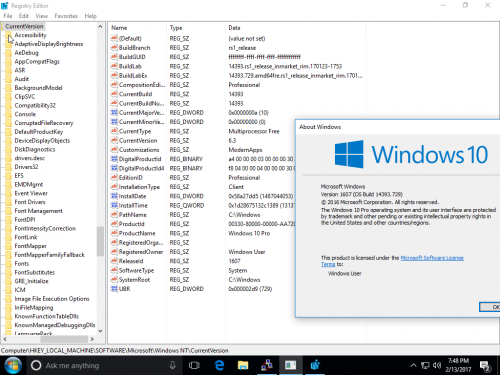Click the Cortana microphone icon

tap(172, 365)
